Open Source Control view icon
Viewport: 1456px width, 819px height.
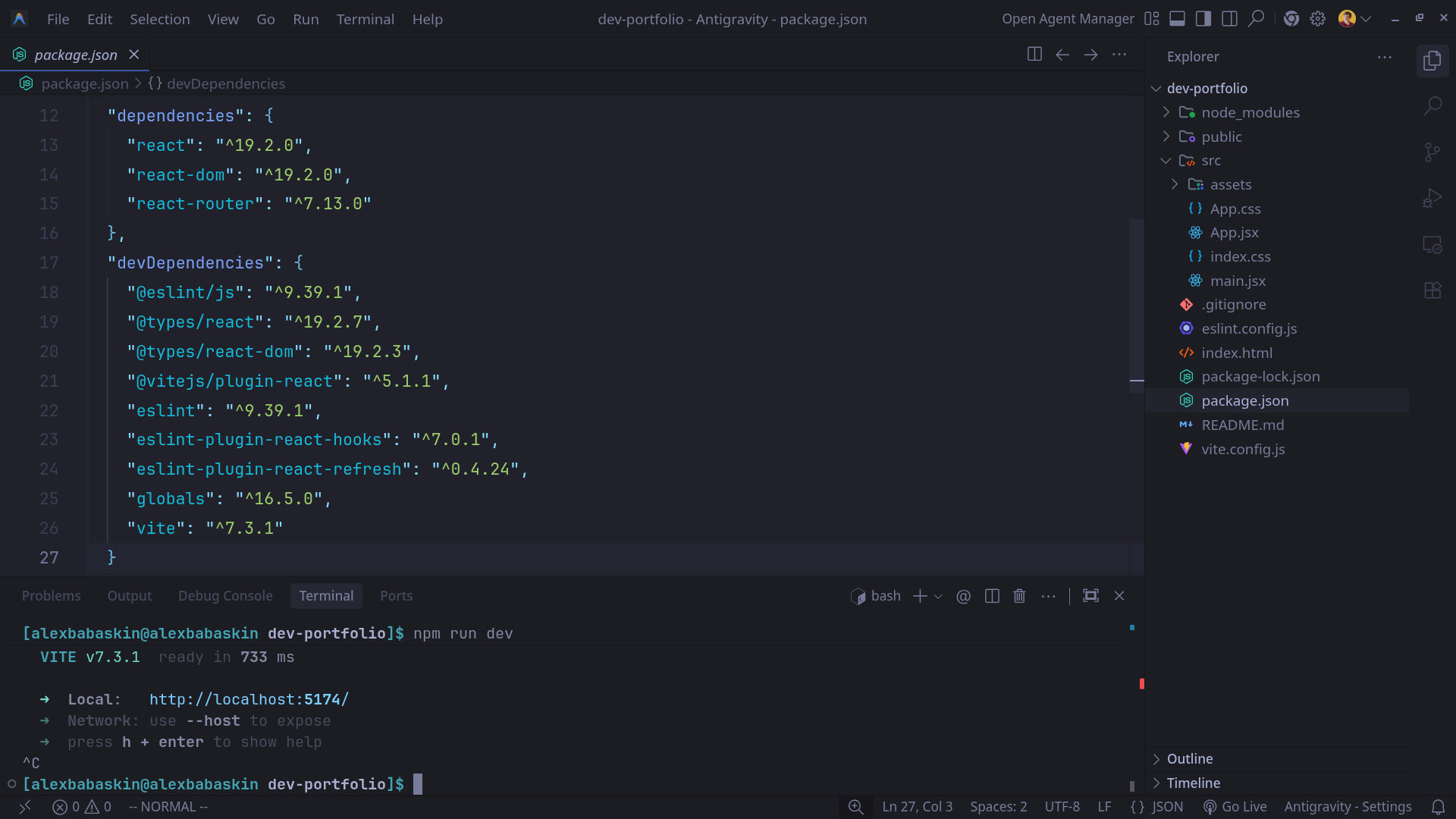tap(1432, 152)
